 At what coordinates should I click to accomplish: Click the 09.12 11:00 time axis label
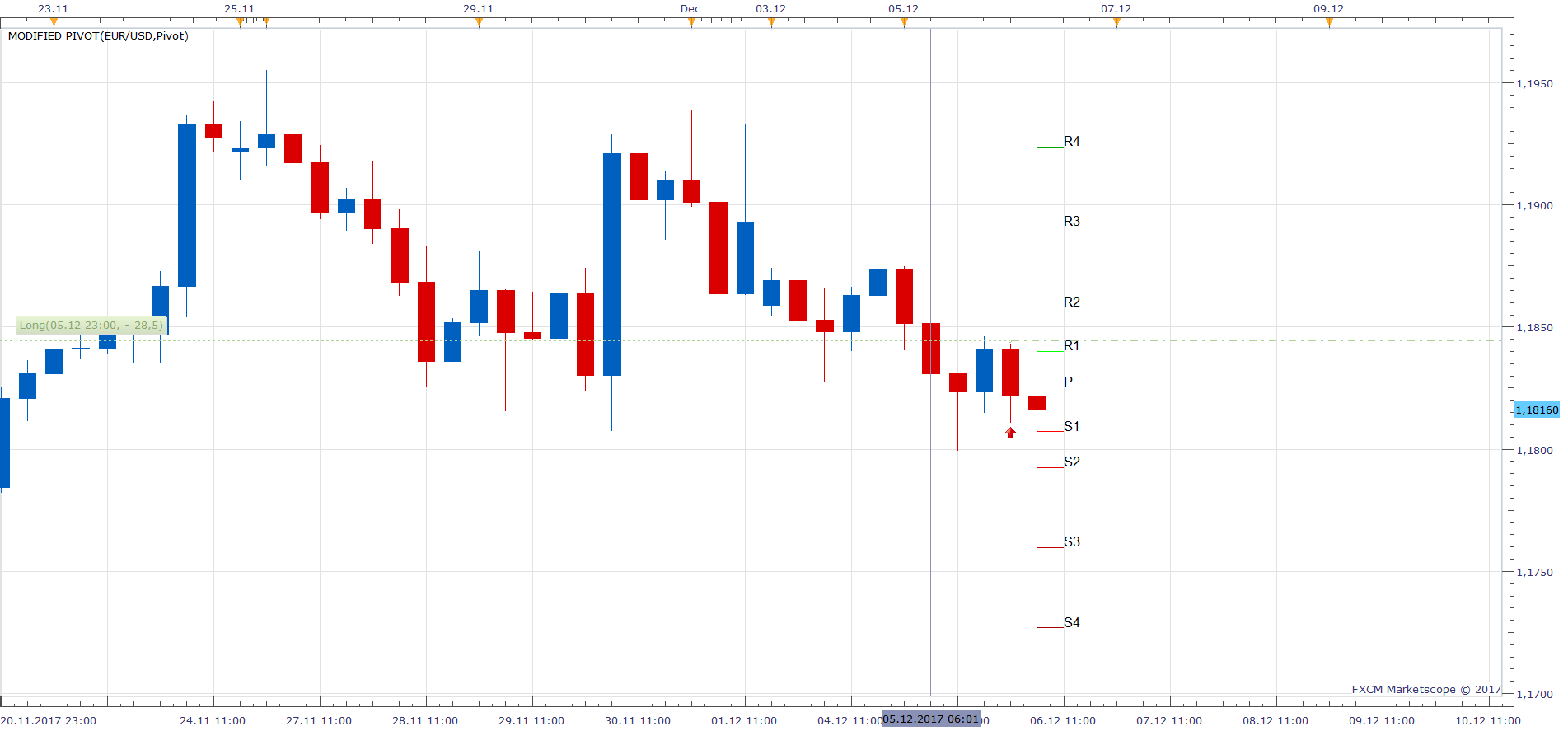tap(1382, 721)
